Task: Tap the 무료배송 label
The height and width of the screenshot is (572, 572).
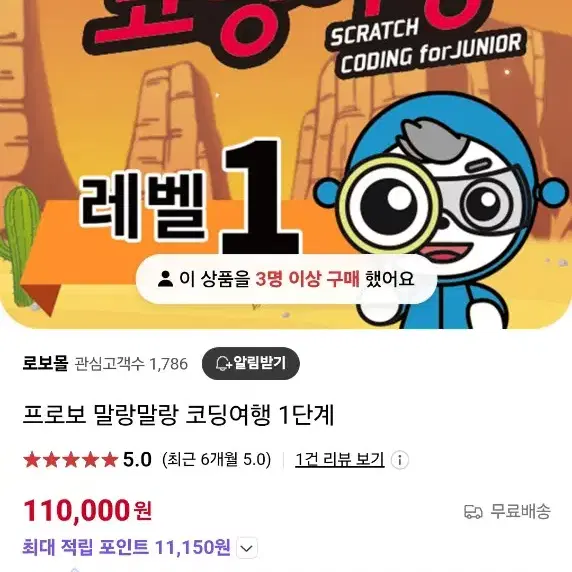Action: point(520,511)
